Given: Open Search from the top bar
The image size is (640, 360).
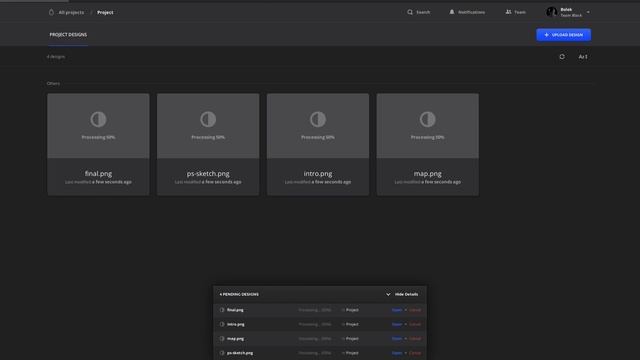Looking at the screenshot, I should pos(423,12).
